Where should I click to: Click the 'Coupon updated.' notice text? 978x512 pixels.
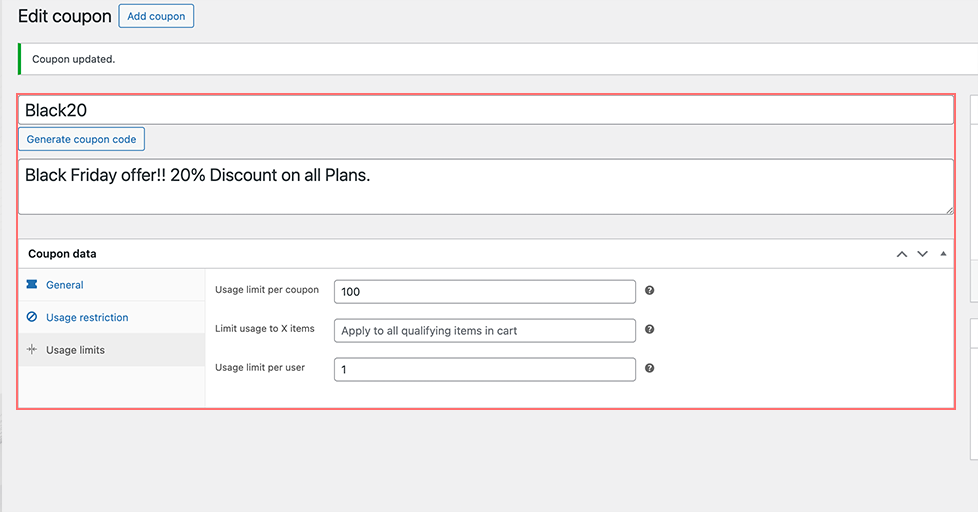[74, 59]
